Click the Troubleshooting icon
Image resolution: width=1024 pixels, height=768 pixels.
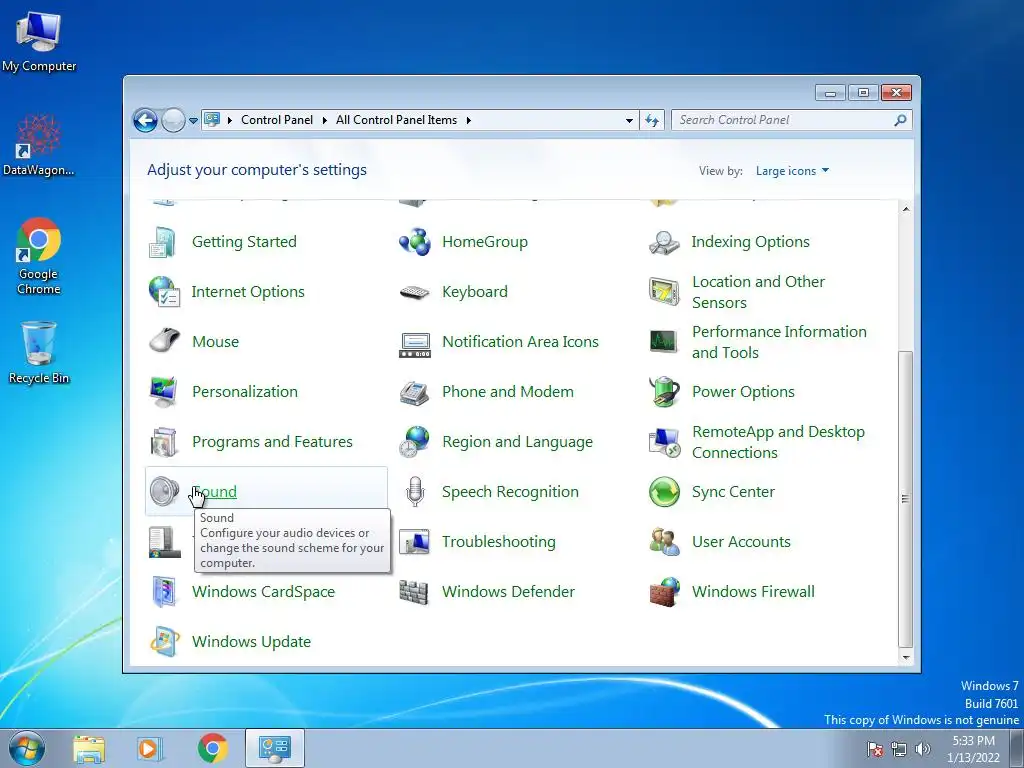click(414, 542)
